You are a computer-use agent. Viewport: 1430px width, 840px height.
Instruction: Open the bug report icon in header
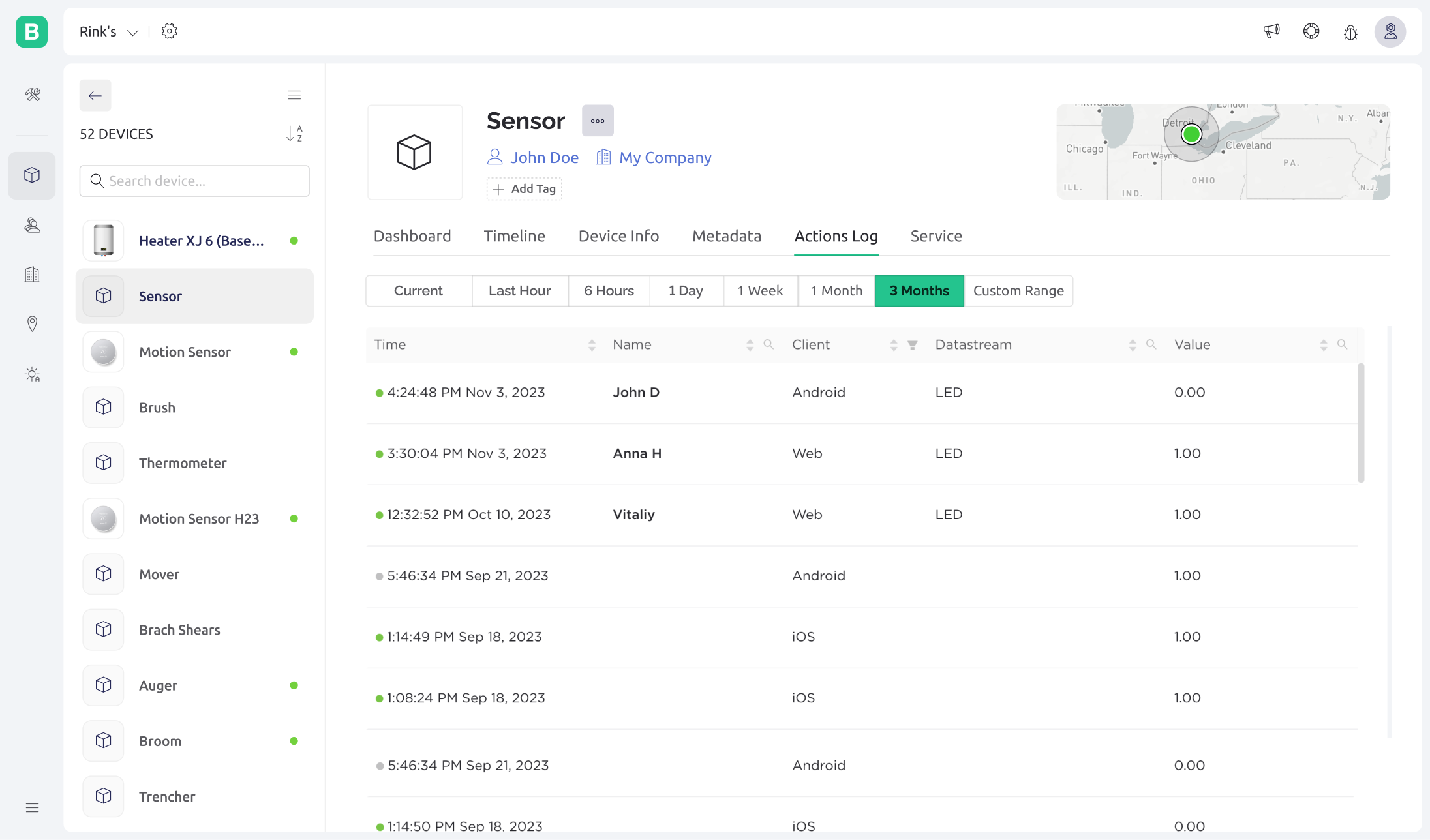point(1350,32)
